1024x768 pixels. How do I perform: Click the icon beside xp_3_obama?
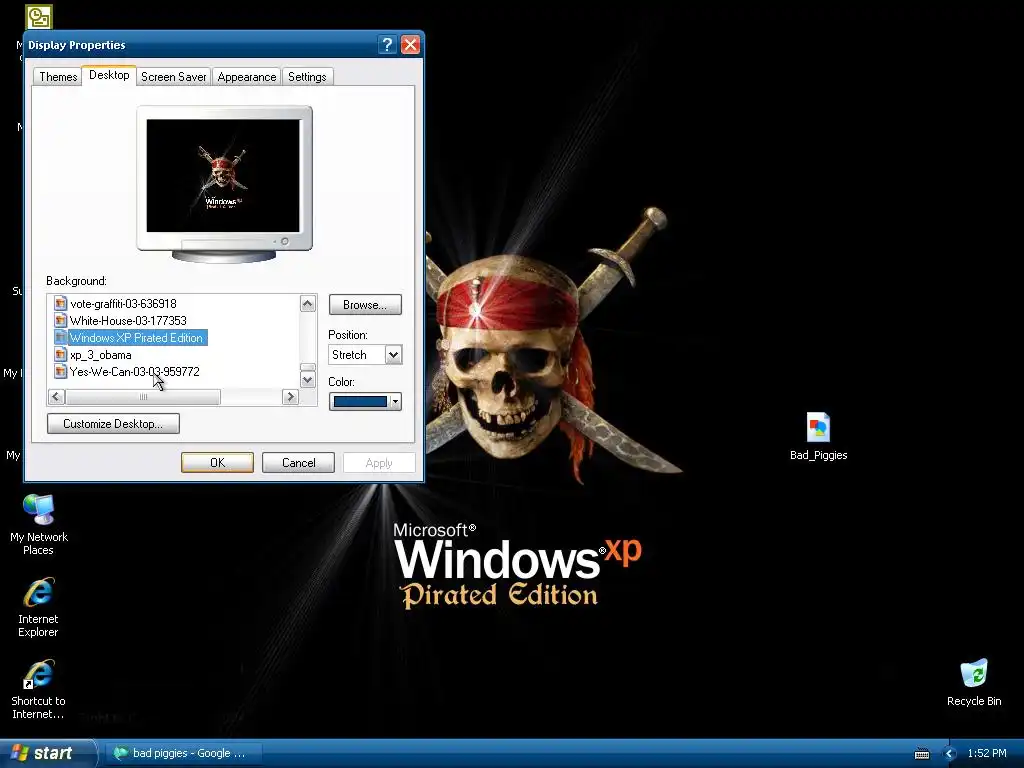pyautogui.click(x=61, y=355)
